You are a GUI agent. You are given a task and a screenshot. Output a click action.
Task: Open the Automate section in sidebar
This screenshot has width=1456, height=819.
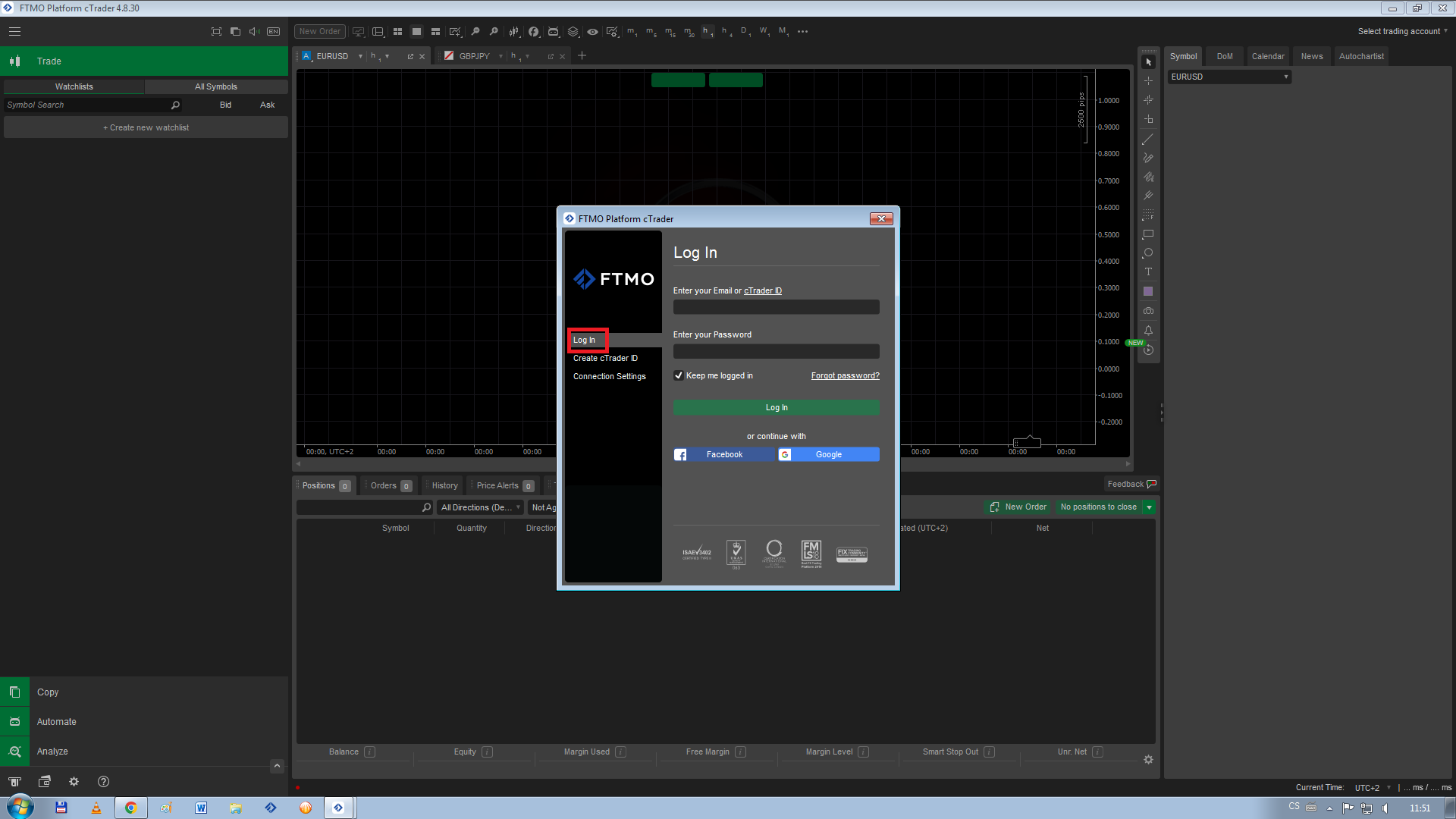tap(56, 721)
